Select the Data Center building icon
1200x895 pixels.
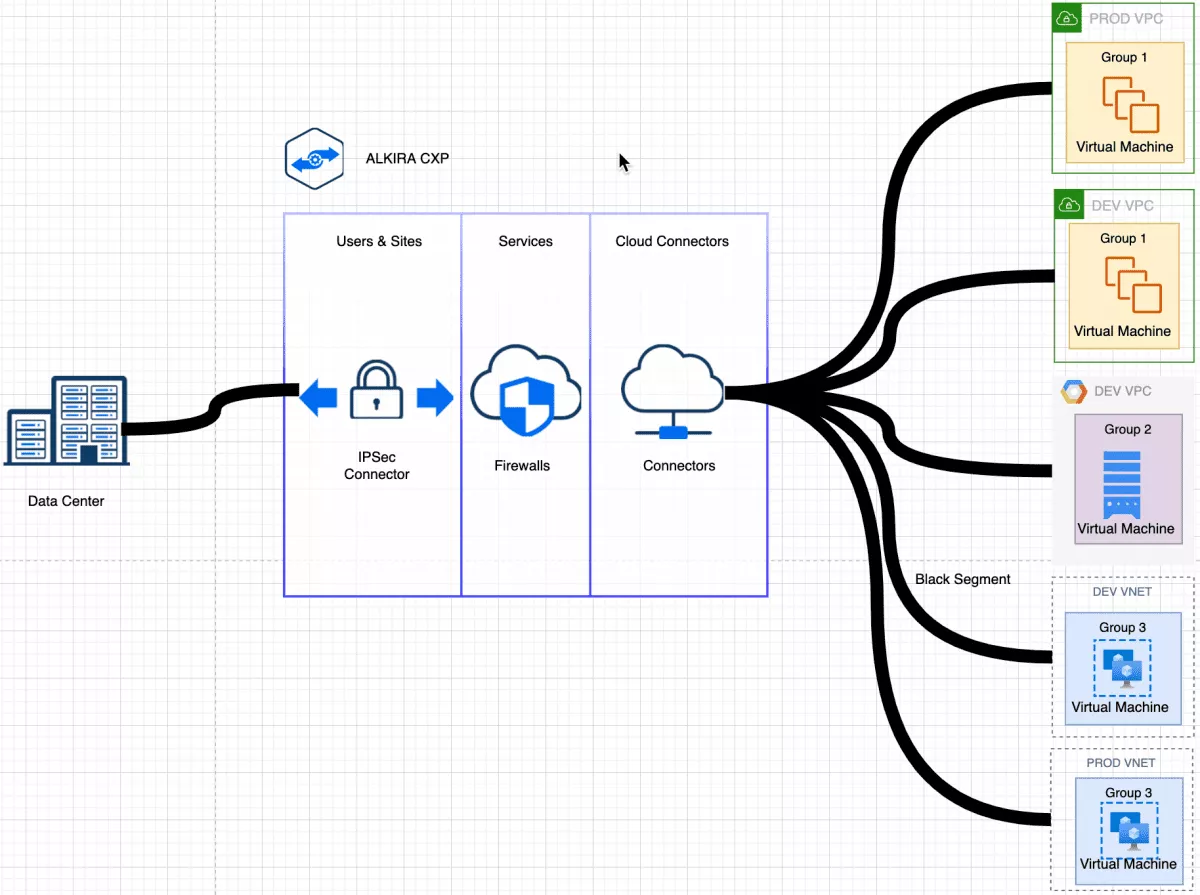click(66, 421)
